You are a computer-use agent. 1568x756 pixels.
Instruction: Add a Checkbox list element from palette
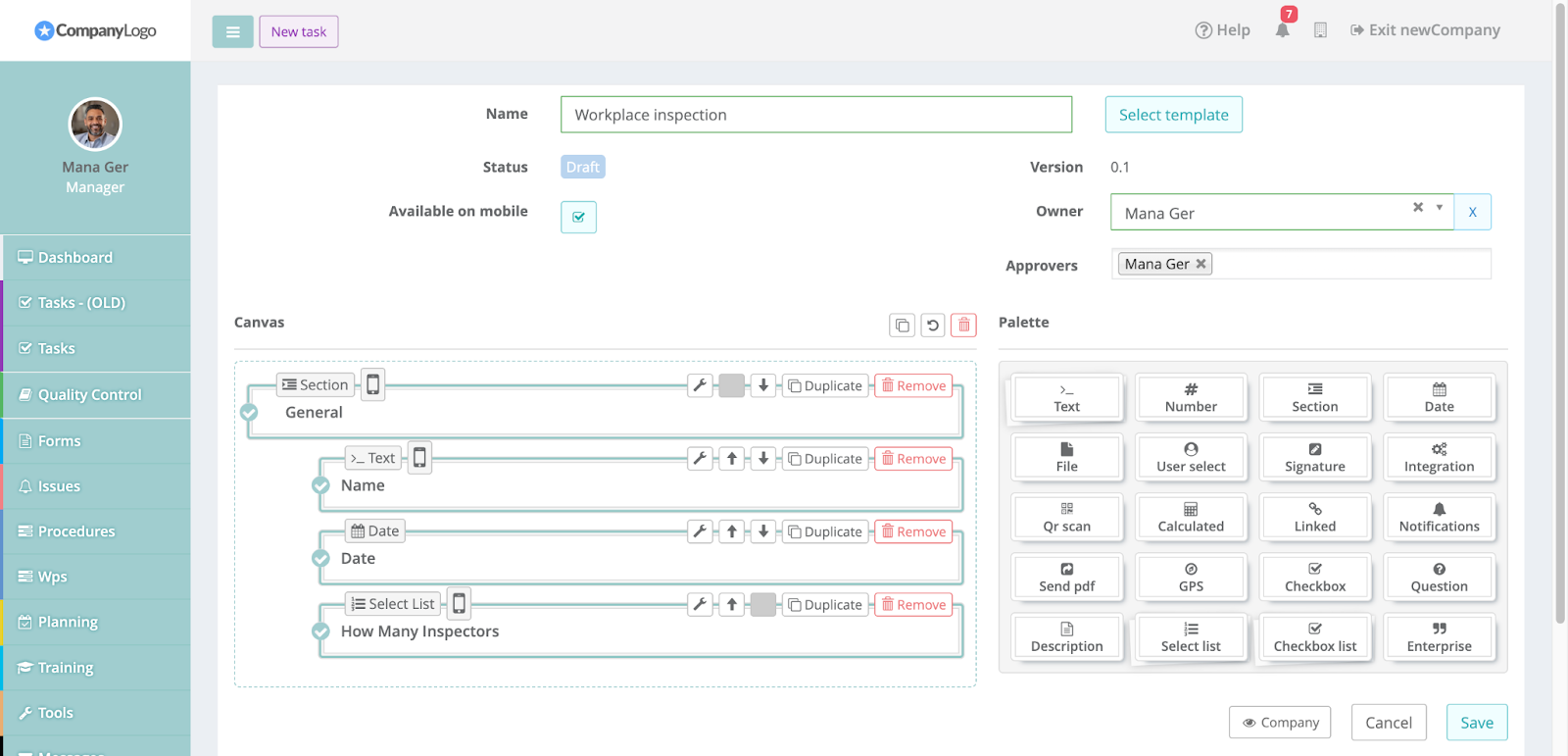point(1315,636)
